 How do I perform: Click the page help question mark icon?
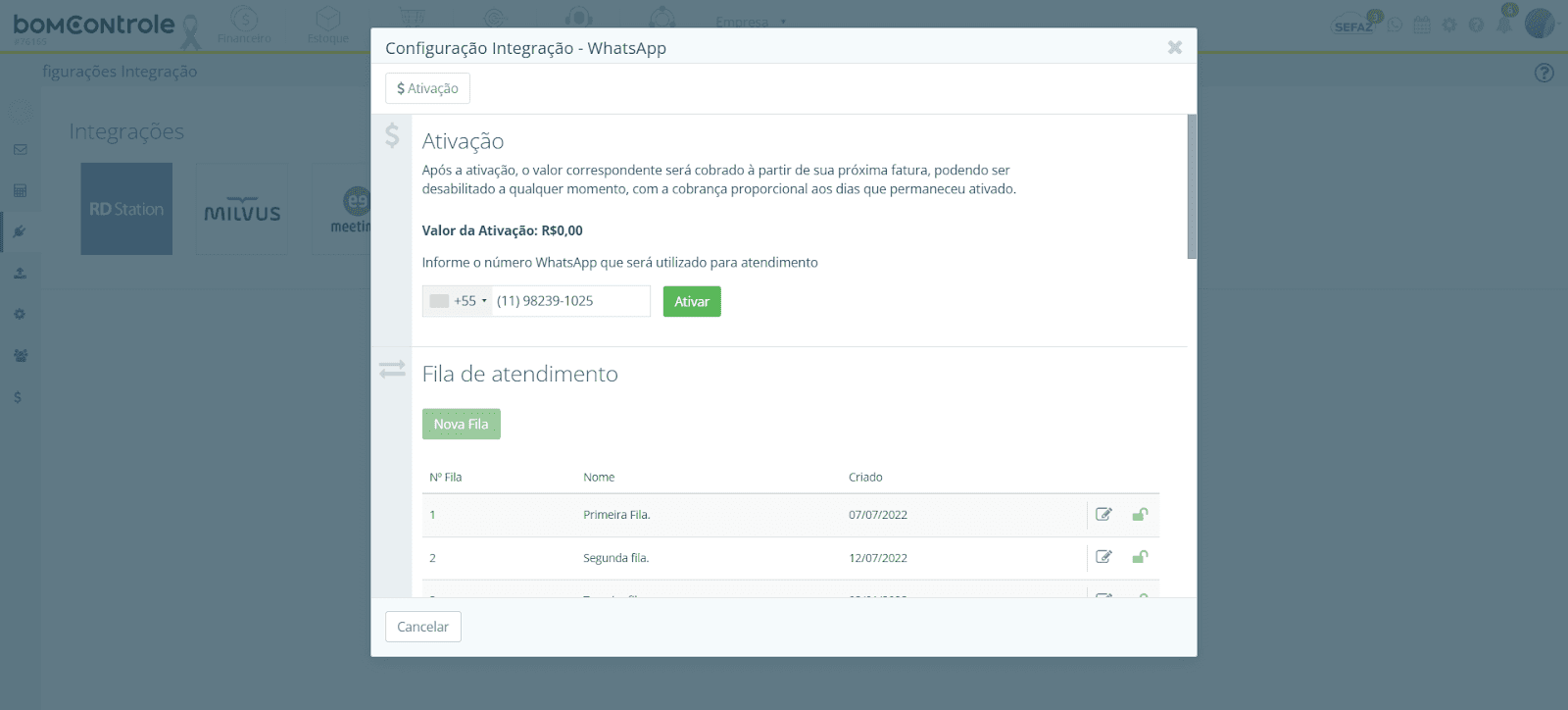click(x=1544, y=73)
